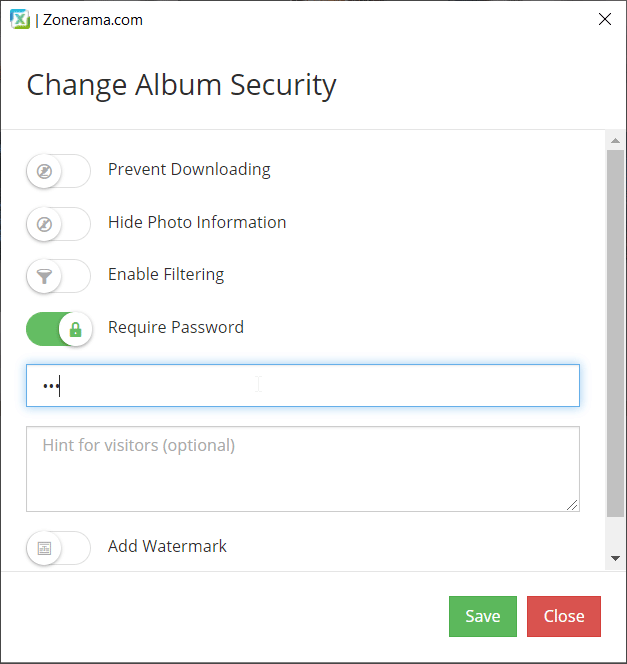Screen dimensions: 627x664
Task: Close the dialog with the X icon
Action: tap(605, 19)
